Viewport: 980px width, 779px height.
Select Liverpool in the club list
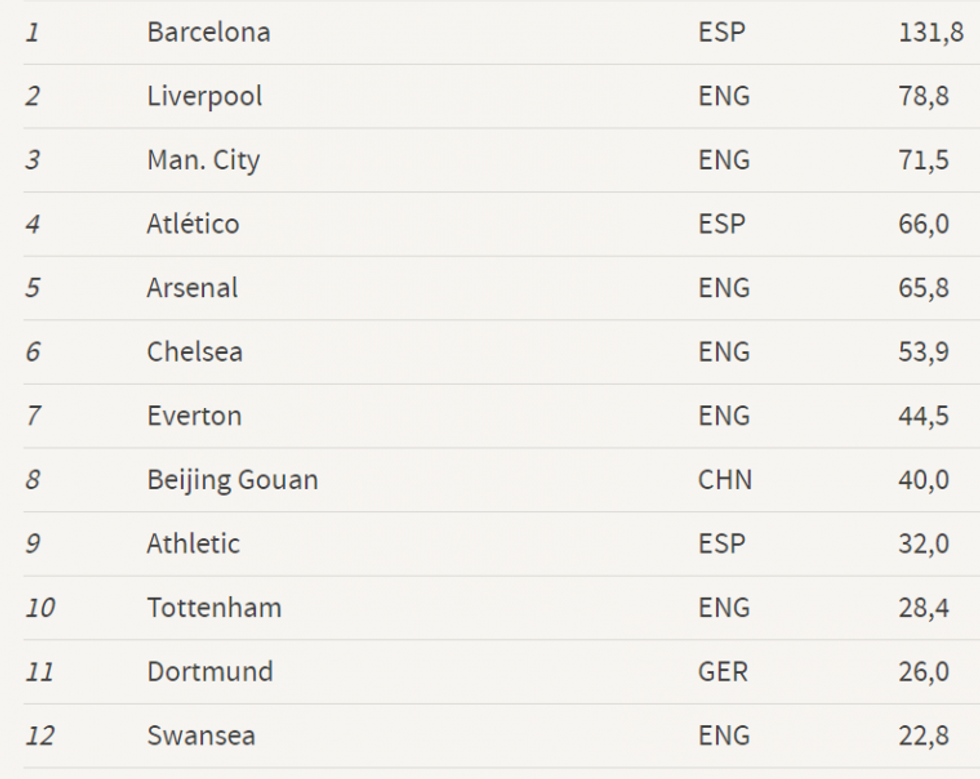(x=204, y=96)
